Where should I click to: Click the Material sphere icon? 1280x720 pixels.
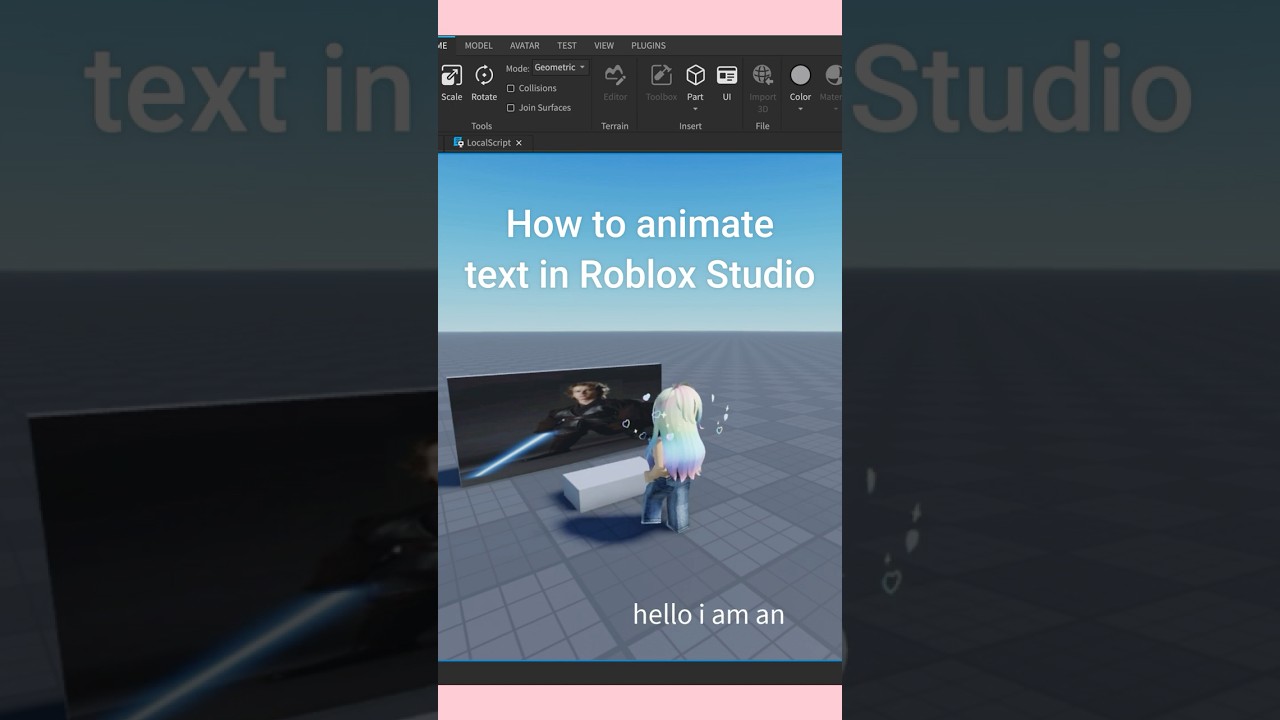(x=832, y=75)
